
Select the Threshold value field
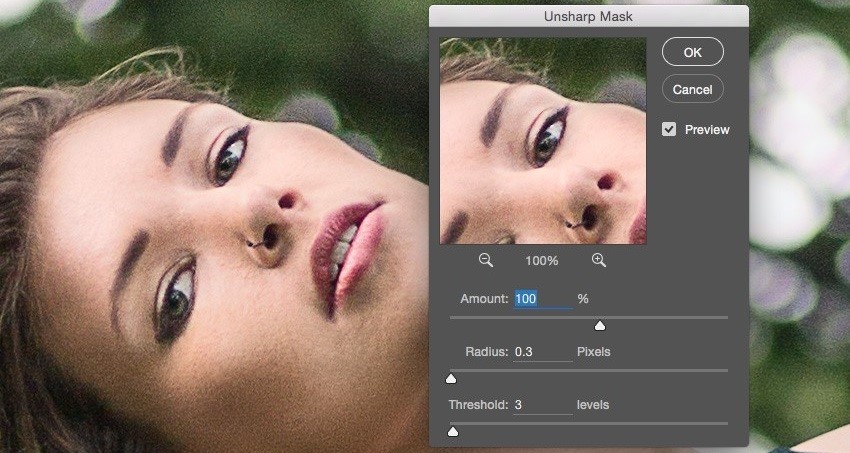point(541,405)
